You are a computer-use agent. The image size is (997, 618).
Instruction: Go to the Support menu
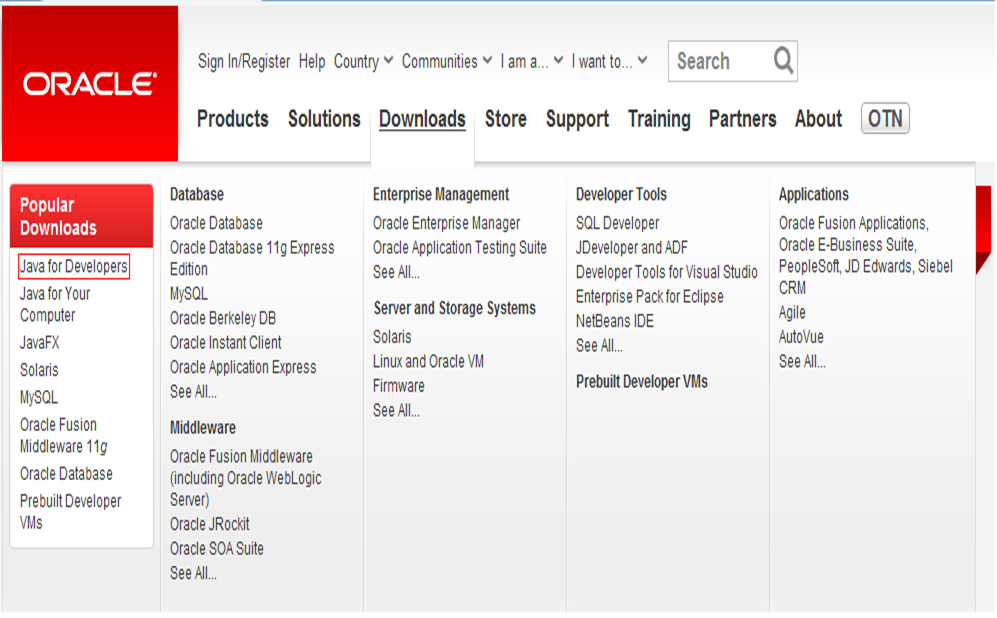click(x=577, y=119)
